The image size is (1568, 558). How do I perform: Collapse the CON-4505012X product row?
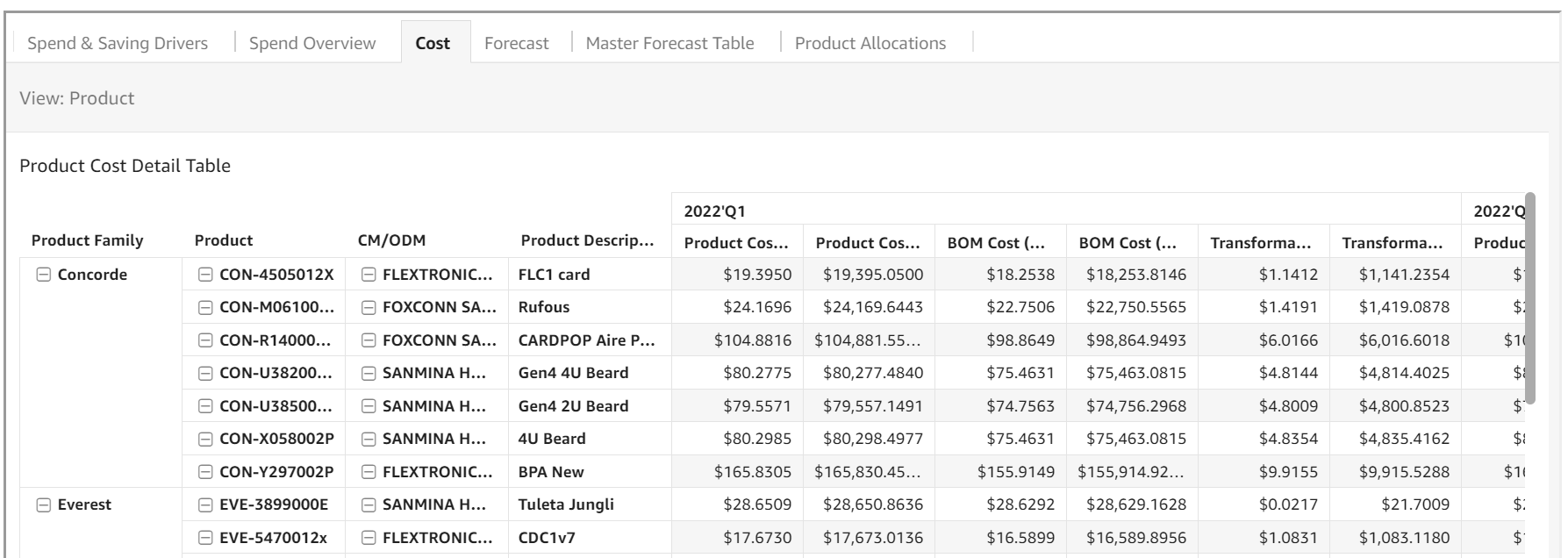click(x=205, y=275)
